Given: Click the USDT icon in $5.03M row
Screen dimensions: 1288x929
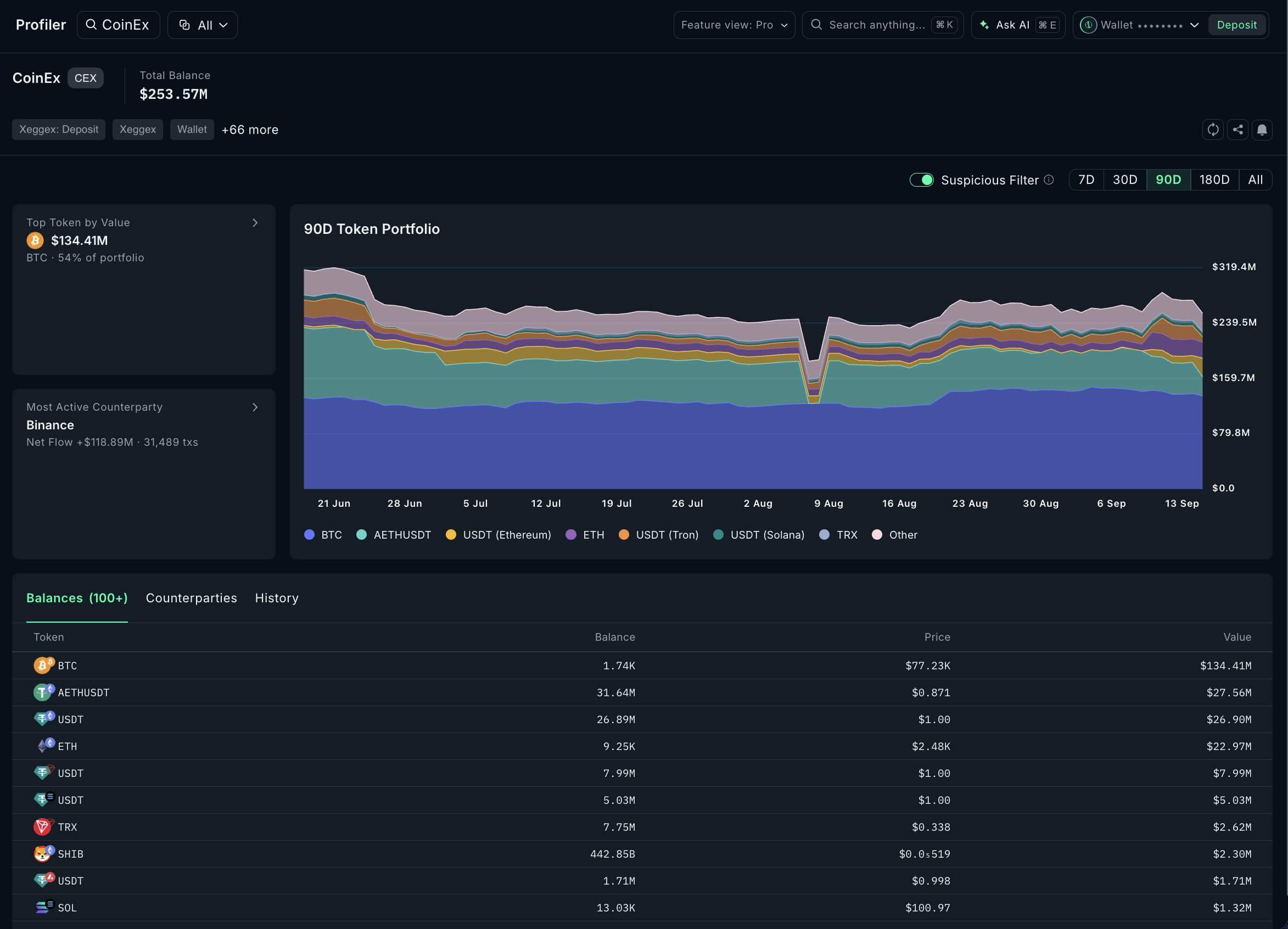Looking at the screenshot, I should (43, 799).
